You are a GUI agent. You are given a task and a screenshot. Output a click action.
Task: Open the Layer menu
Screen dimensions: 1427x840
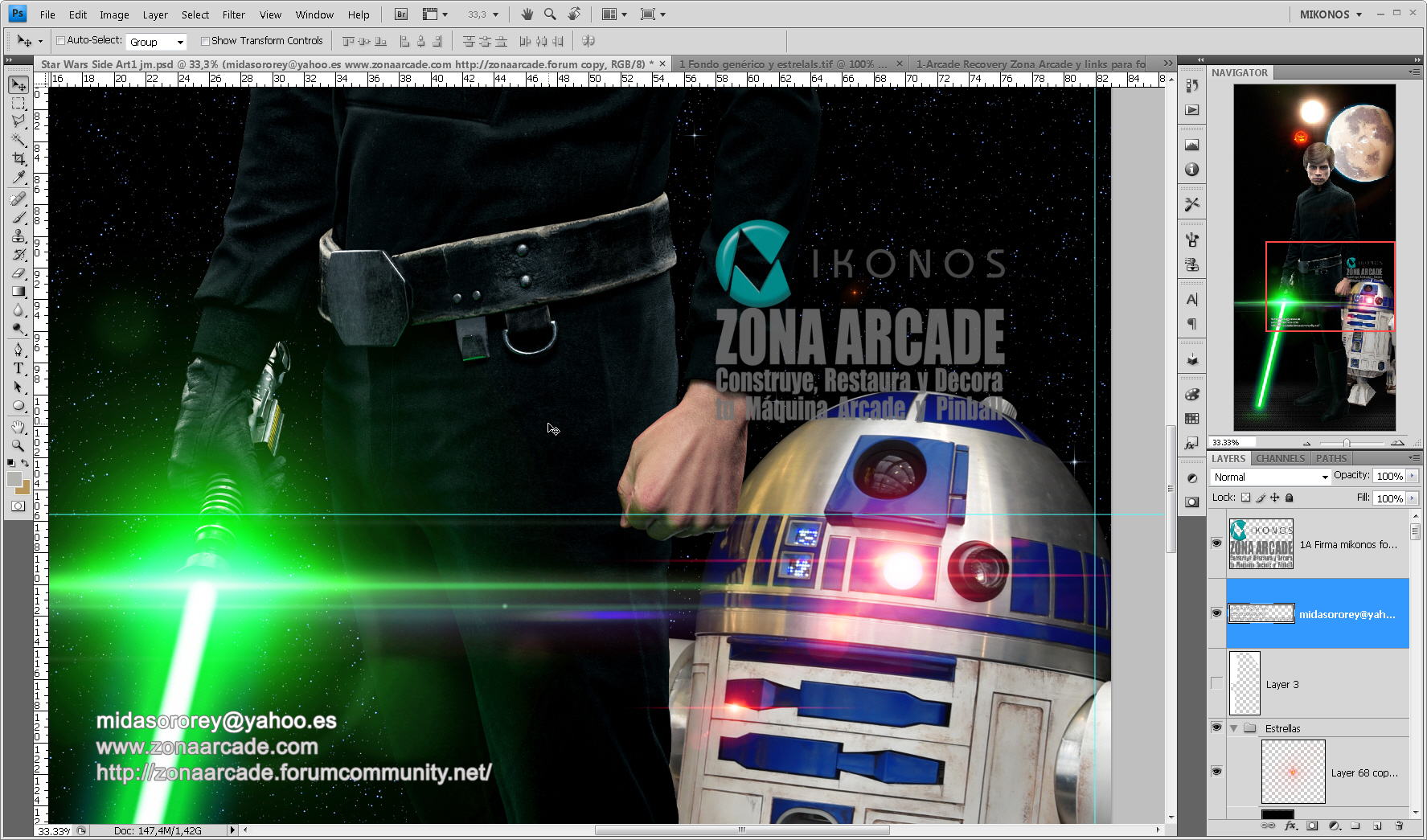click(155, 14)
